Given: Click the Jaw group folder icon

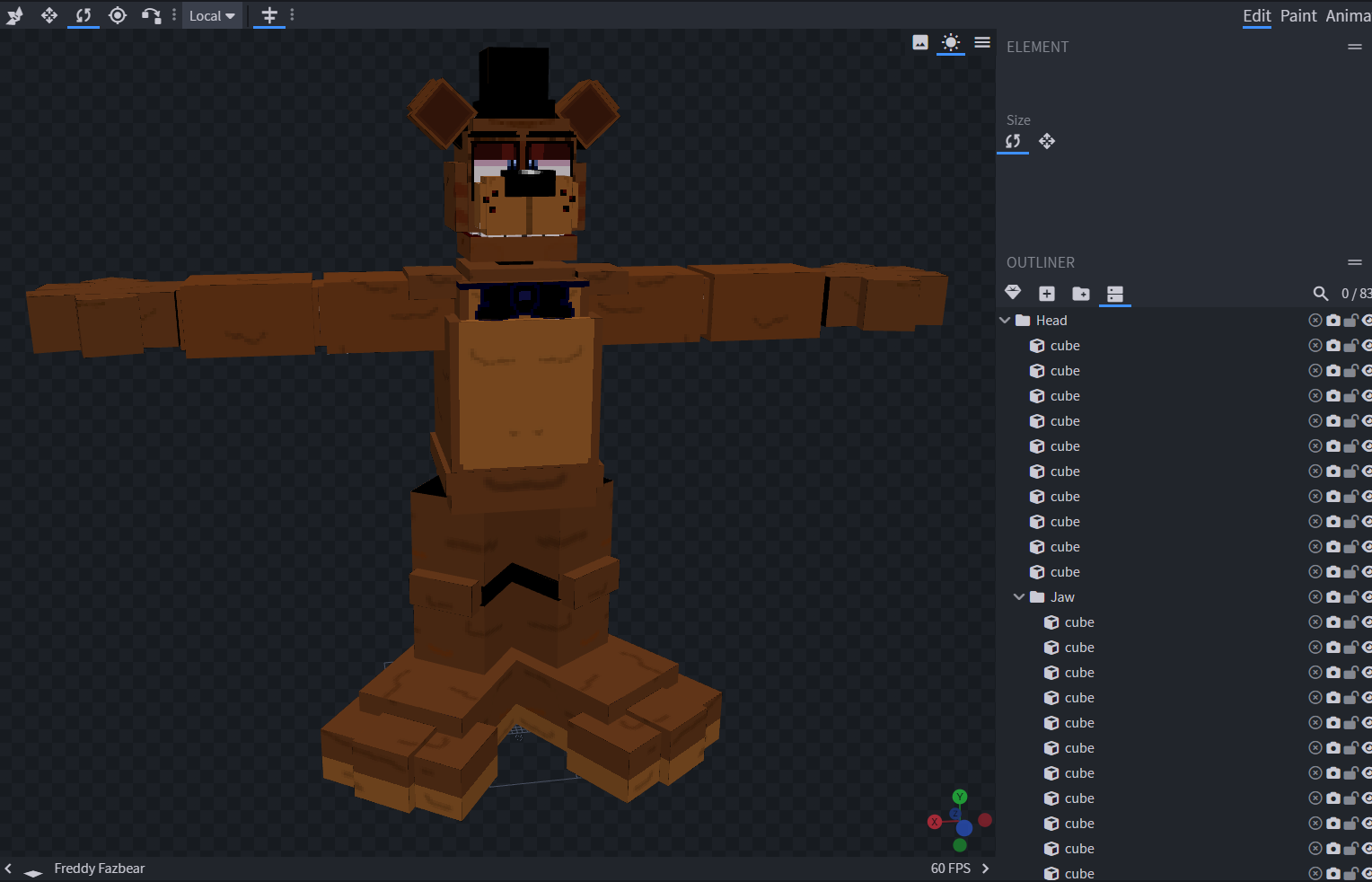Looking at the screenshot, I should 1037,597.
